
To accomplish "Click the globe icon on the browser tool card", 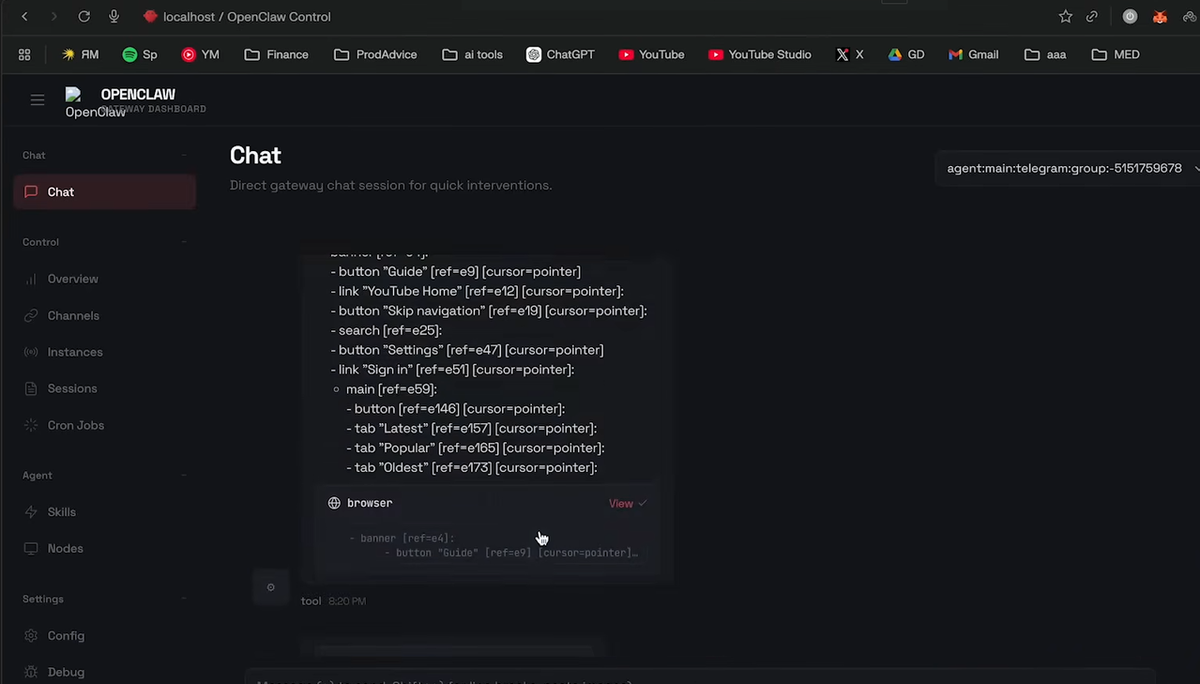I will (334, 503).
